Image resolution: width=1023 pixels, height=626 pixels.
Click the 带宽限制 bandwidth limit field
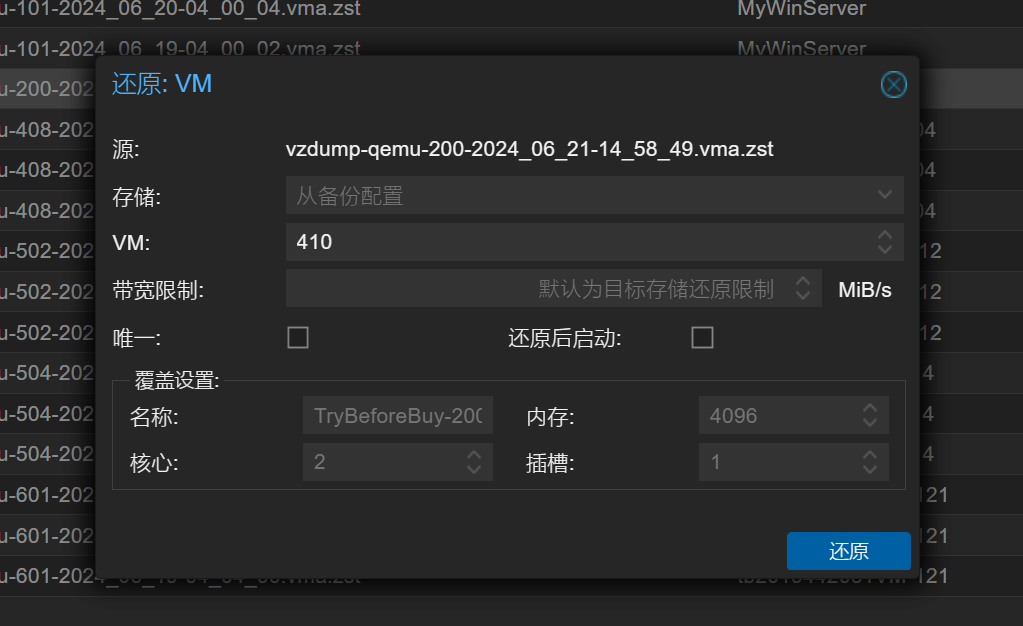pyautogui.click(x=553, y=289)
